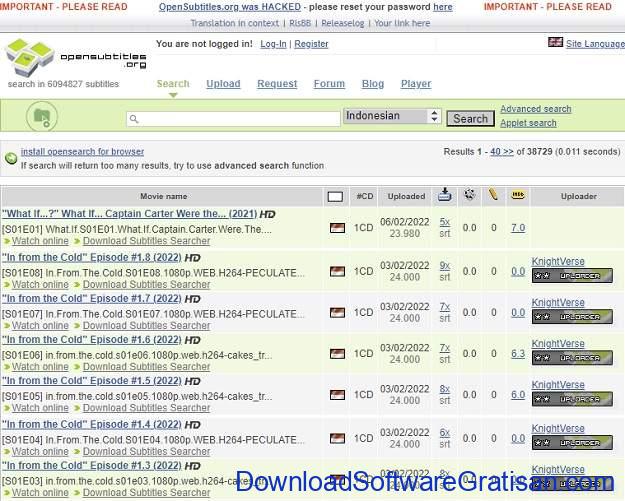Sort results by Uploaded header
This screenshot has width=625, height=501.
click(406, 196)
